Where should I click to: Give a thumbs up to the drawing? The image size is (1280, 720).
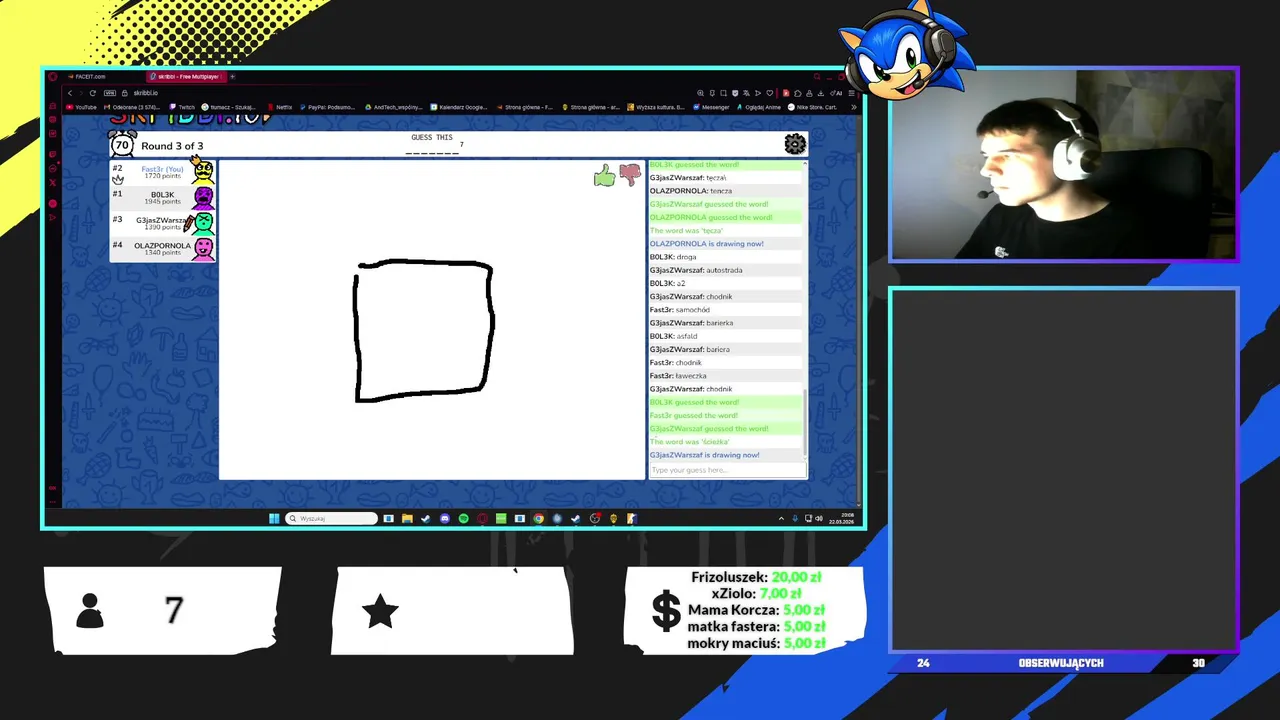point(604,177)
